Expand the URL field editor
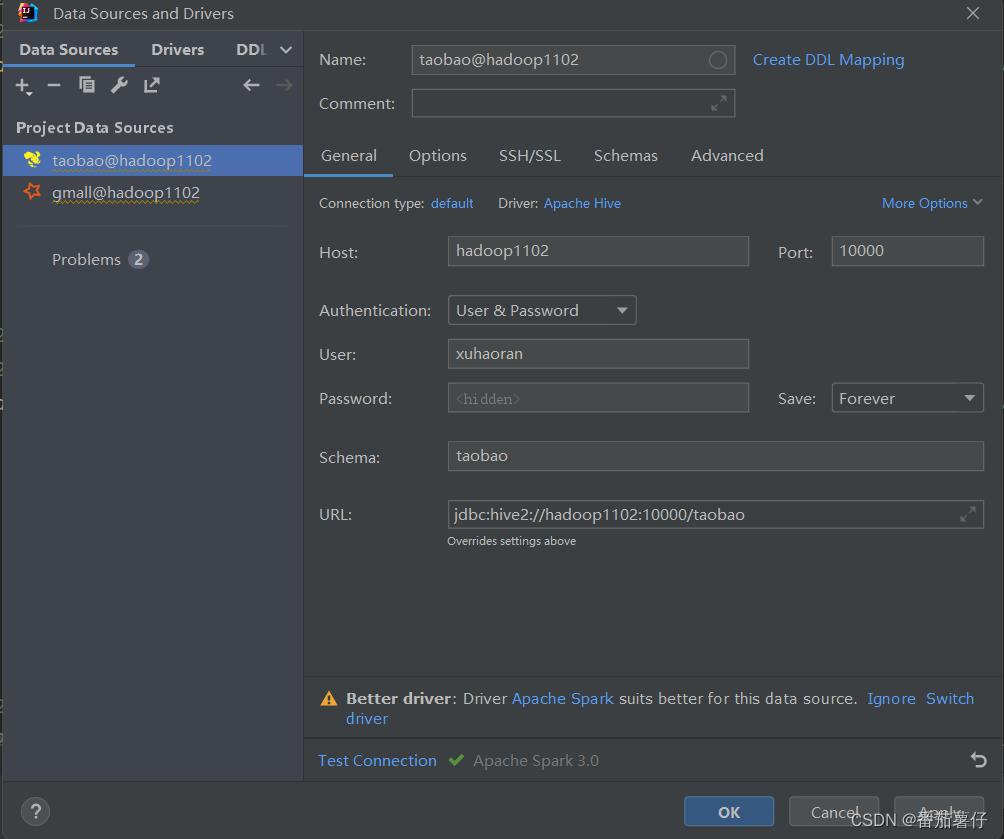Viewport: 1004px width, 839px height. pos(968,514)
